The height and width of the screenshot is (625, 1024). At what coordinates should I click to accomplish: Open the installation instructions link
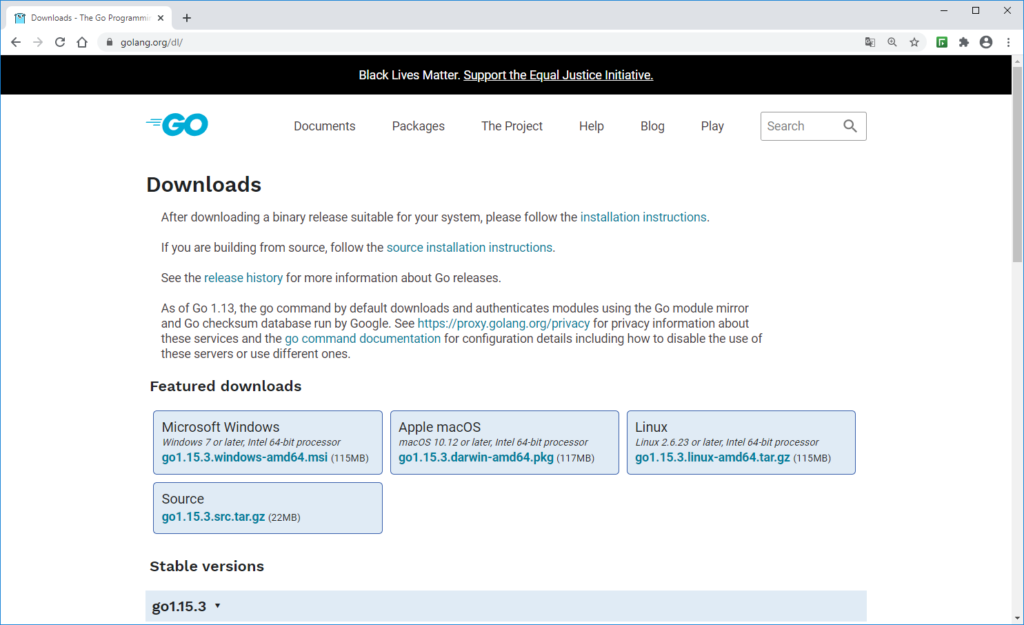(x=643, y=217)
